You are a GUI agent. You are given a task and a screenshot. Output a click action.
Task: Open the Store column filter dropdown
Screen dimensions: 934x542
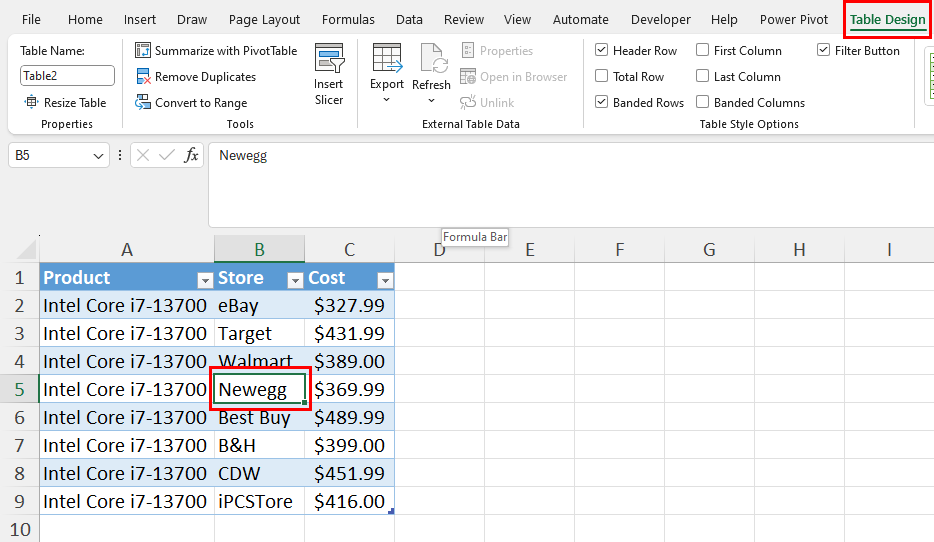[x=295, y=280]
